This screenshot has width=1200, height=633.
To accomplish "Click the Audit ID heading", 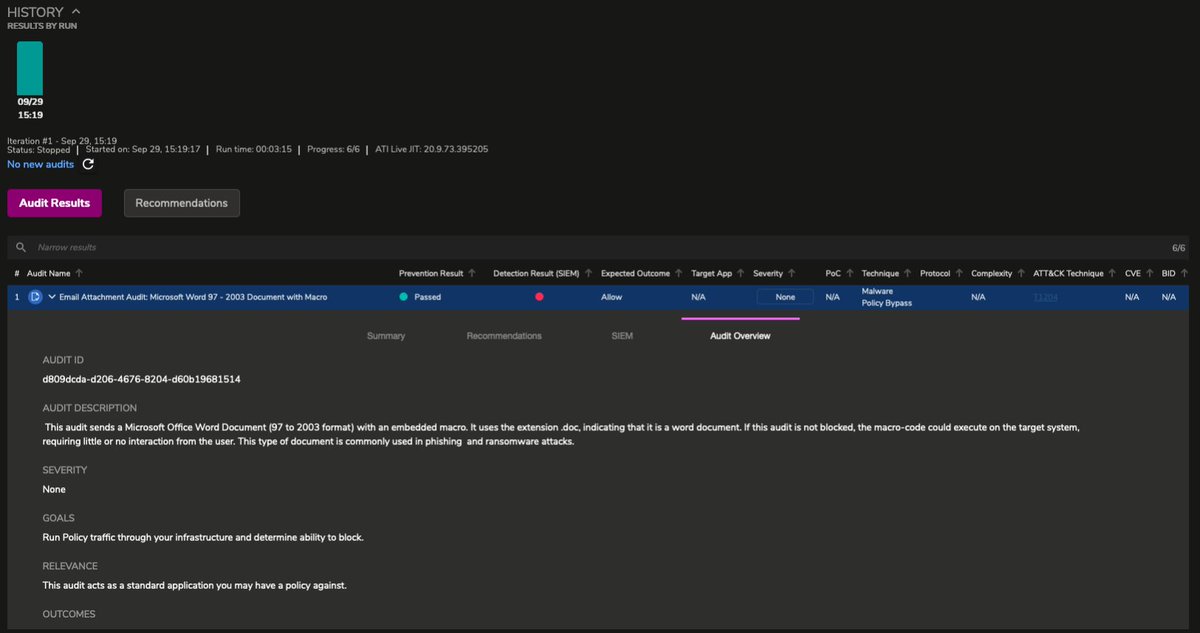I will coord(63,360).
